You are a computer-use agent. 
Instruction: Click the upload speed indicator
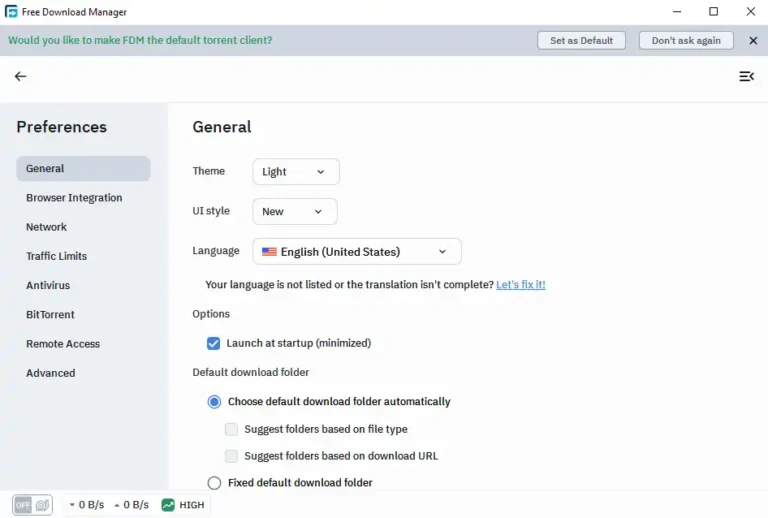click(x=131, y=505)
